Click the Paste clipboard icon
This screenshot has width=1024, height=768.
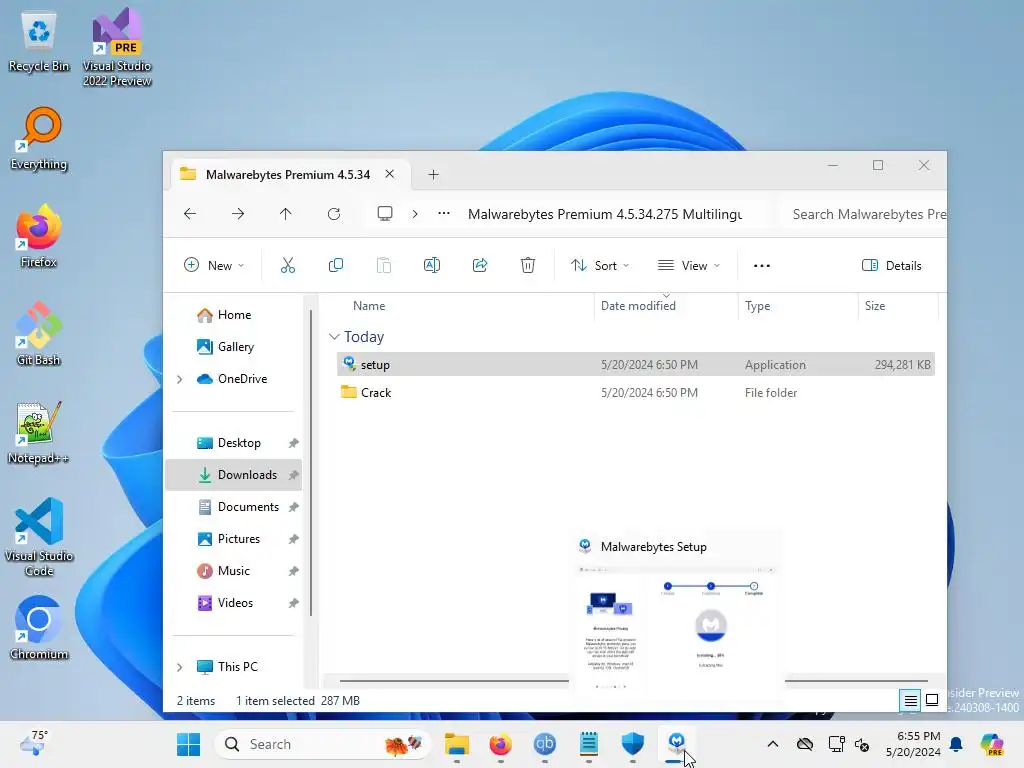384,265
